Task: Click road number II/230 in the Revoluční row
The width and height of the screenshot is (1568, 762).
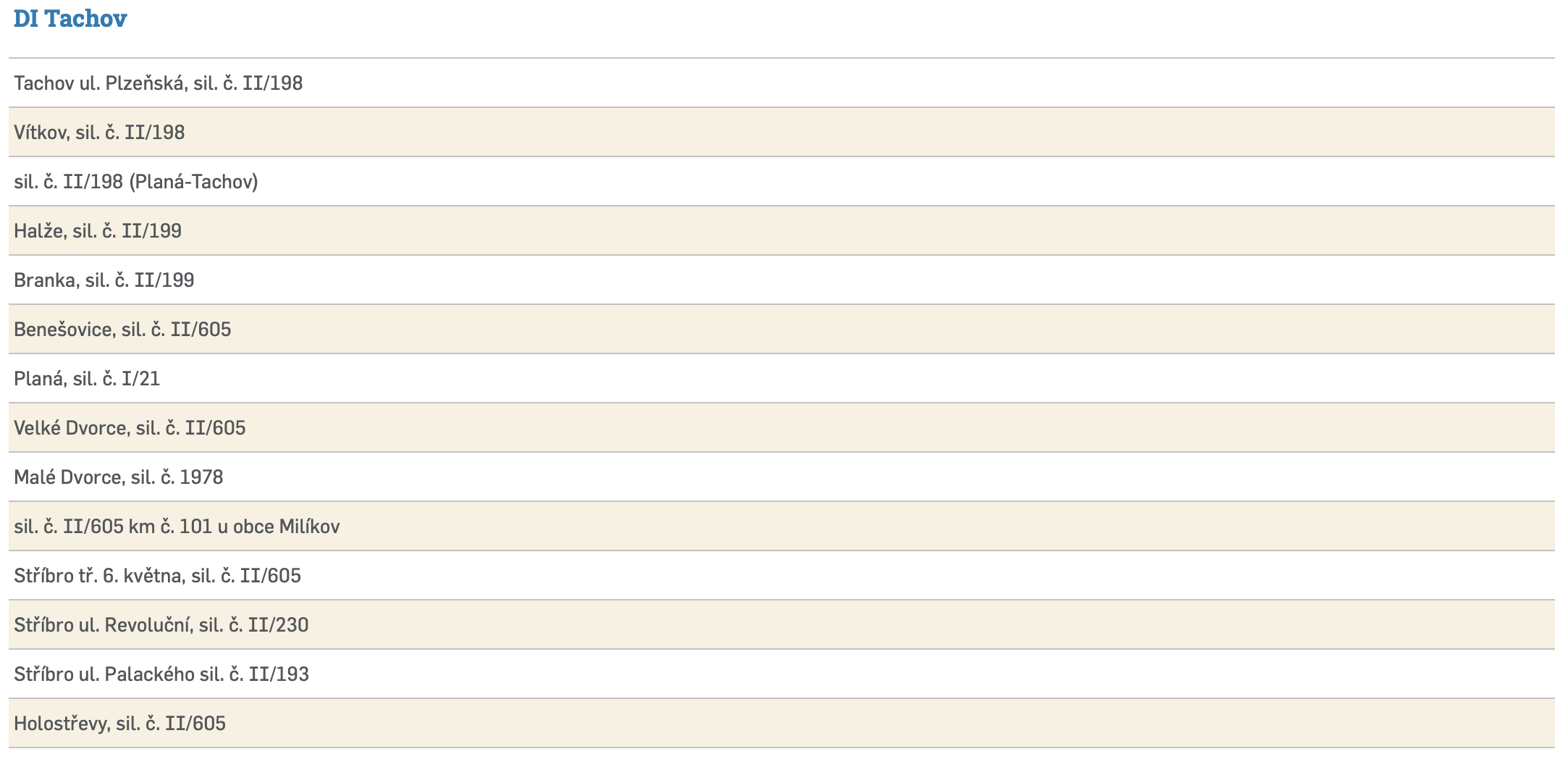Action: click(278, 625)
